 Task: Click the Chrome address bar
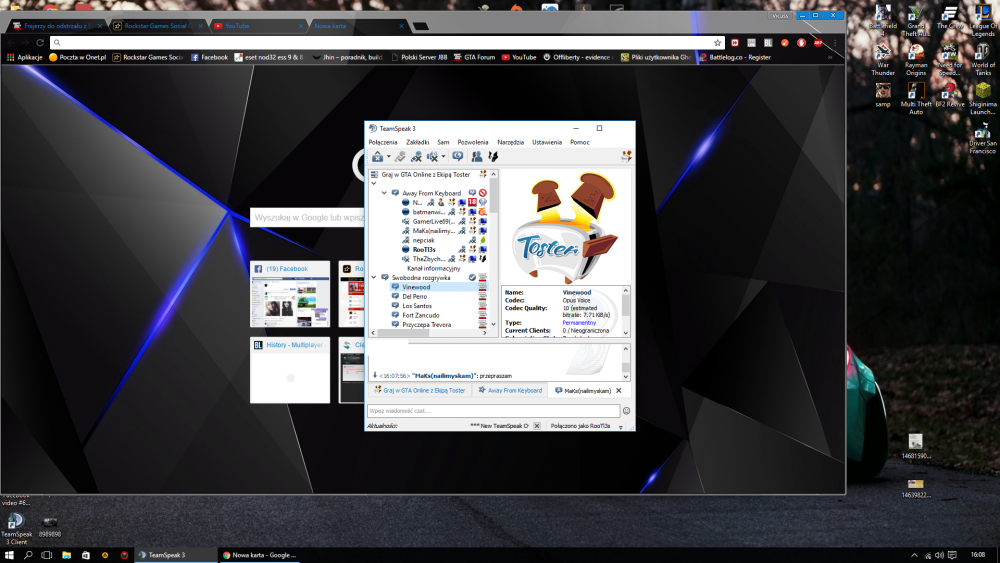[x=387, y=43]
